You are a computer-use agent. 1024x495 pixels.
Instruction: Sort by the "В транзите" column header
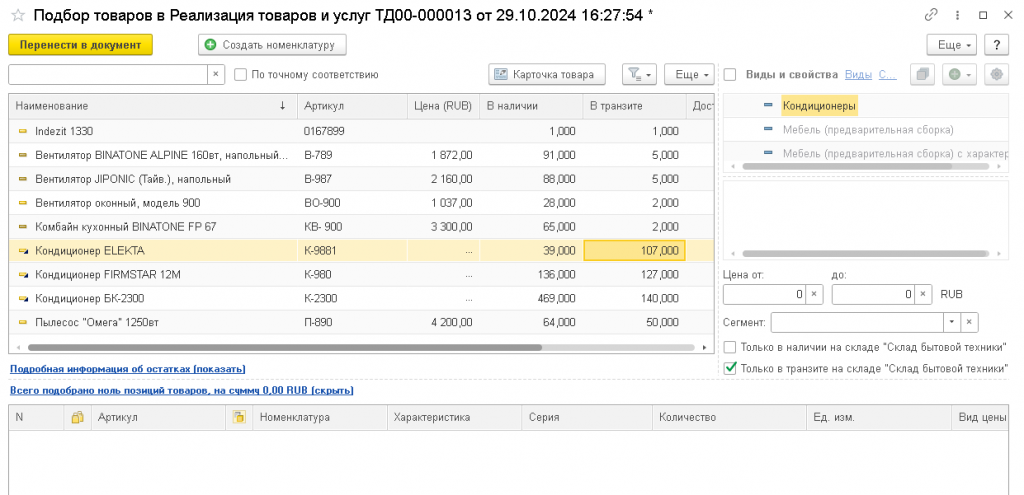[634, 106]
